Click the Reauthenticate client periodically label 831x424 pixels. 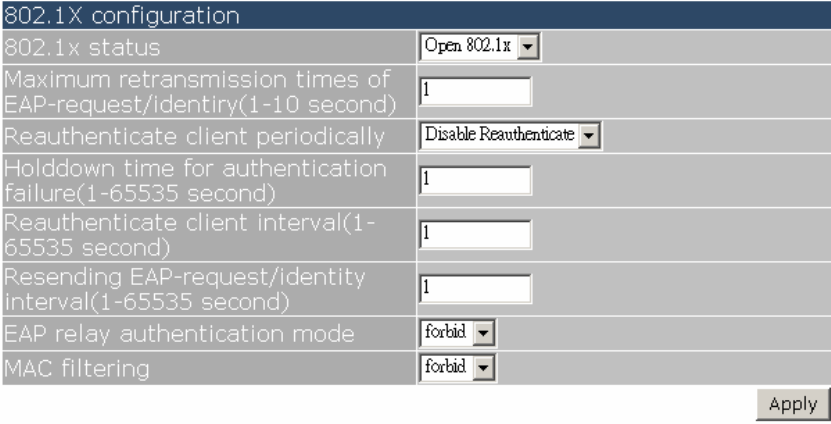(195, 134)
